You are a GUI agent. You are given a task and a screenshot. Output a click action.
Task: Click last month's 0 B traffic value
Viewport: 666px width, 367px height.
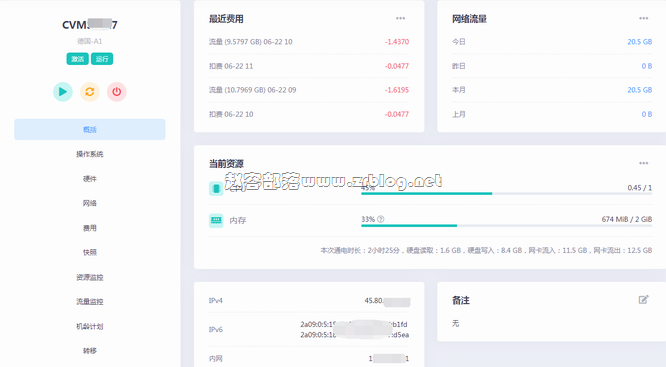coord(647,114)
